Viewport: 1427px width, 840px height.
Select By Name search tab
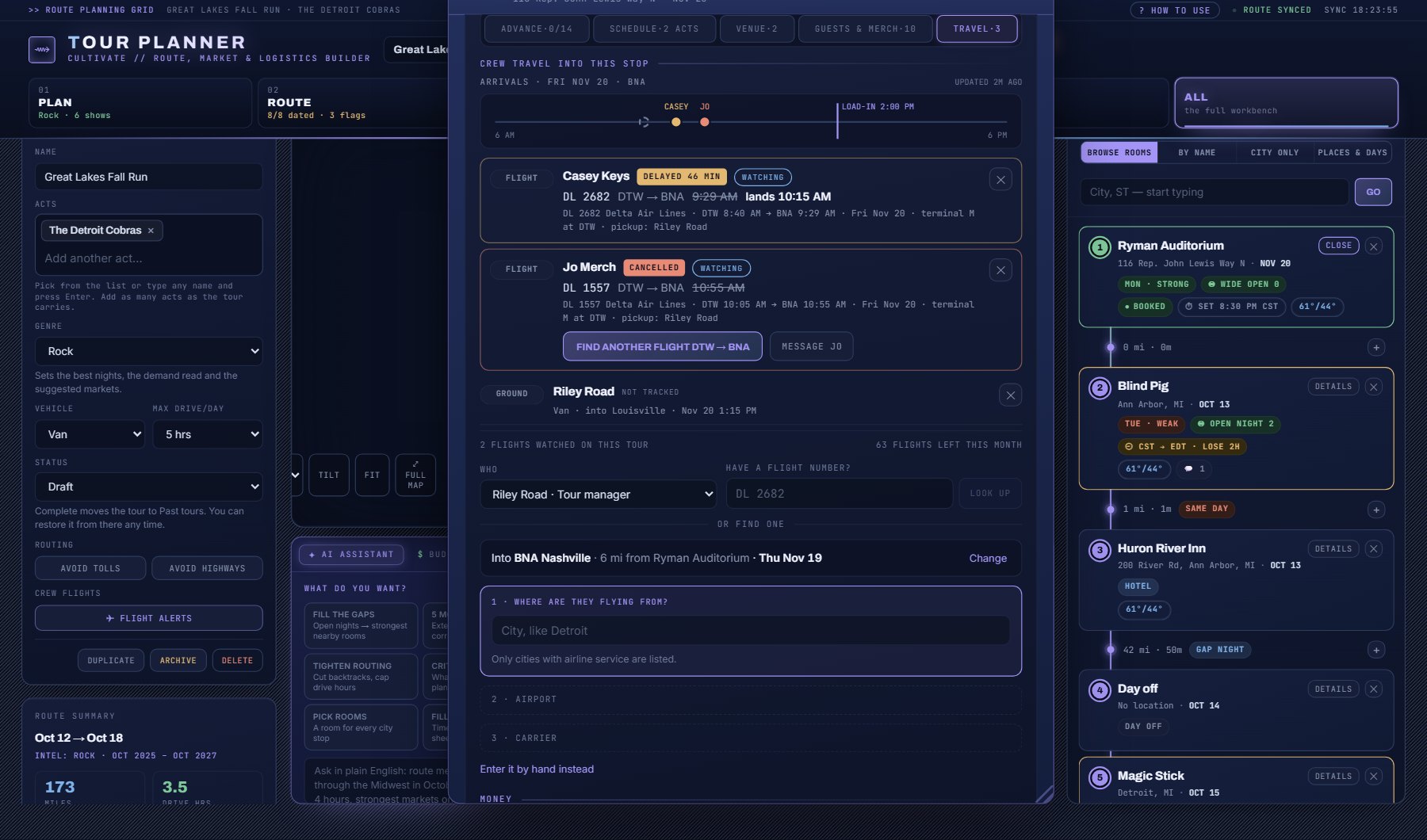click(x=1196, y=152)
